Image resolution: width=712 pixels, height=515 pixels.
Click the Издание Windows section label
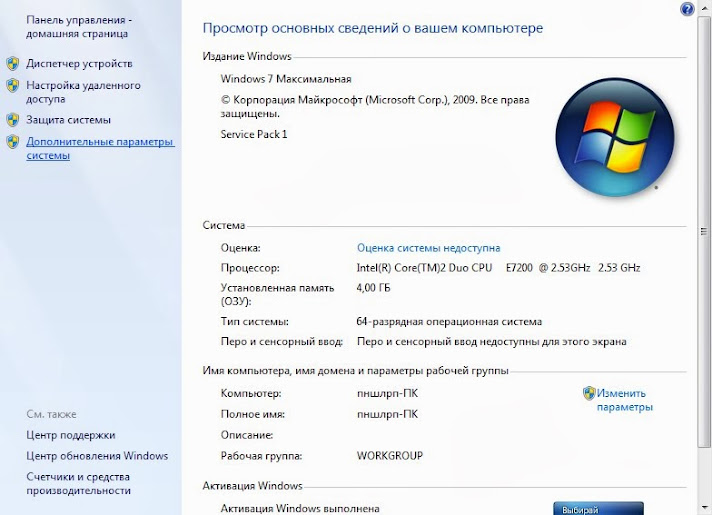[247, 56]
